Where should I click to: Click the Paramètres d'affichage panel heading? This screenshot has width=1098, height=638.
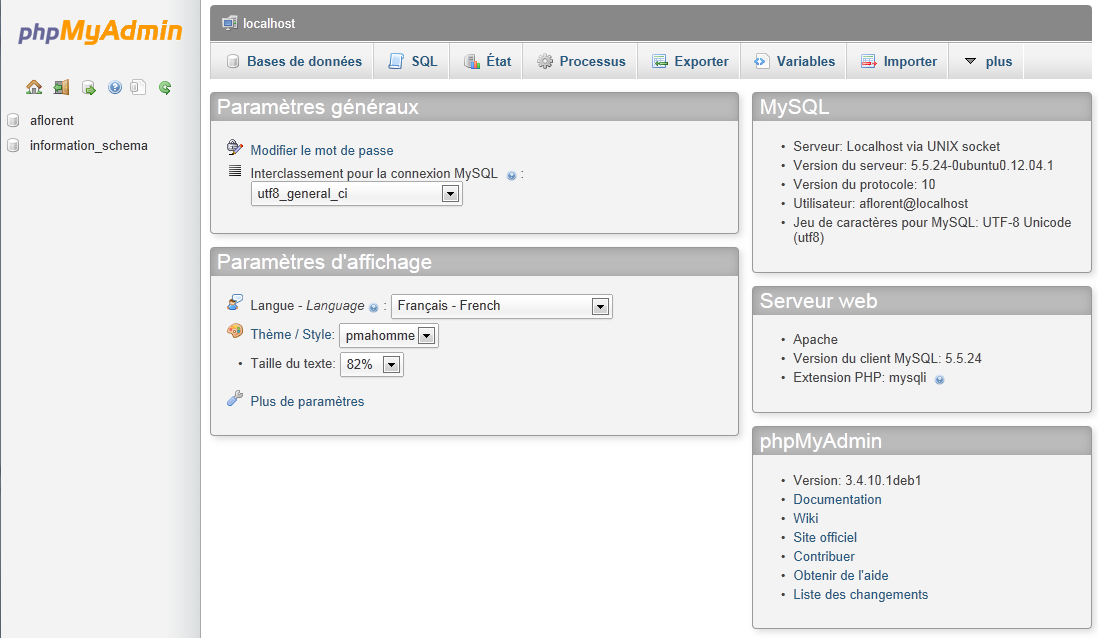coord(474,262)
